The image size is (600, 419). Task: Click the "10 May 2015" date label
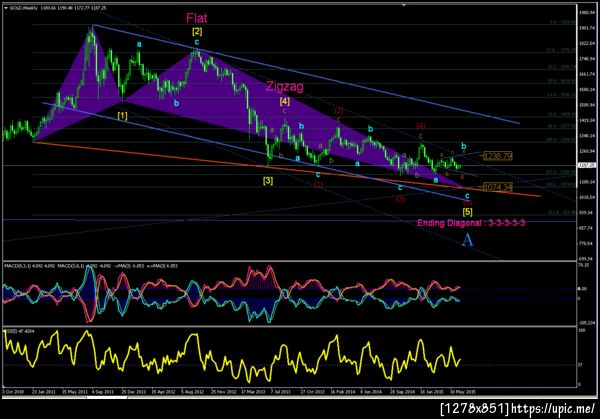point(463,392)
